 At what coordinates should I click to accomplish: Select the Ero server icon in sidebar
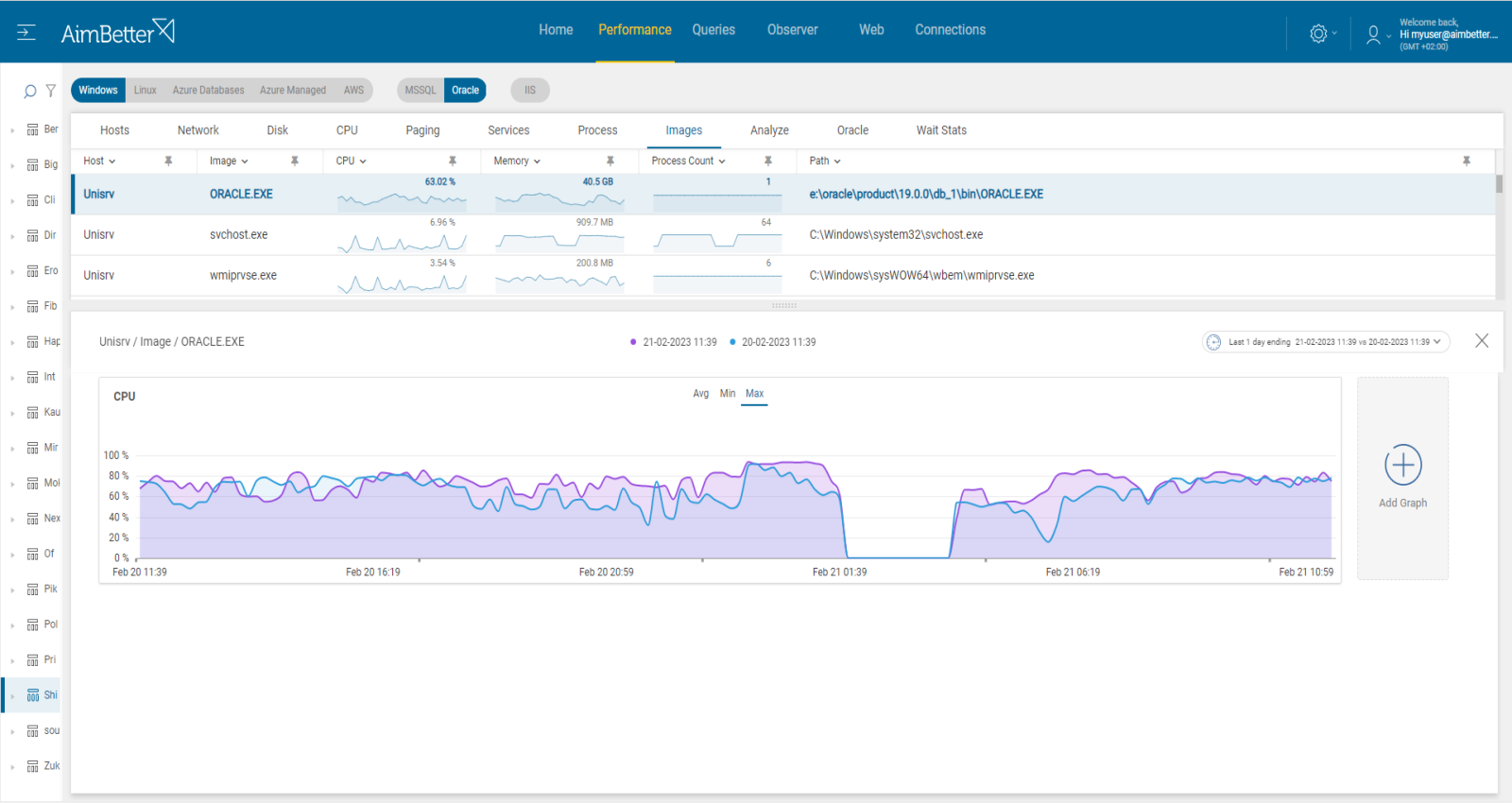coord(33,271)
